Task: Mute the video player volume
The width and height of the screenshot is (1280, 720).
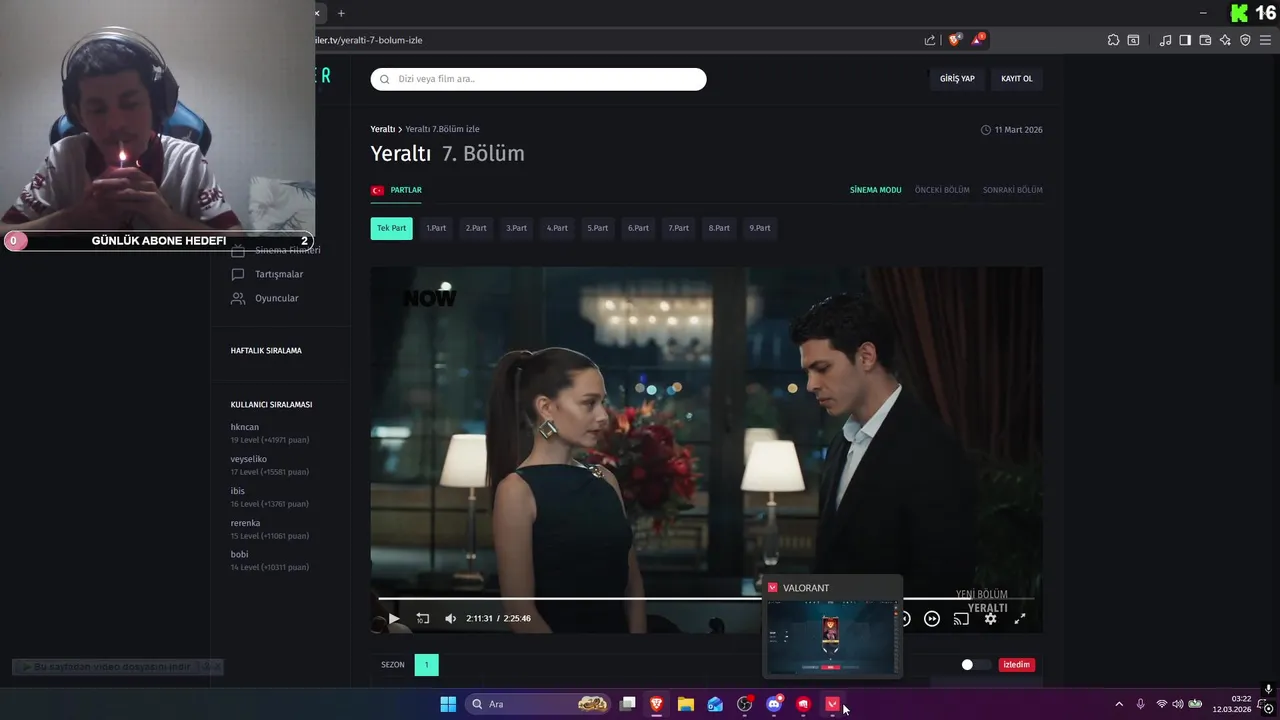Action: coord(450,619)
